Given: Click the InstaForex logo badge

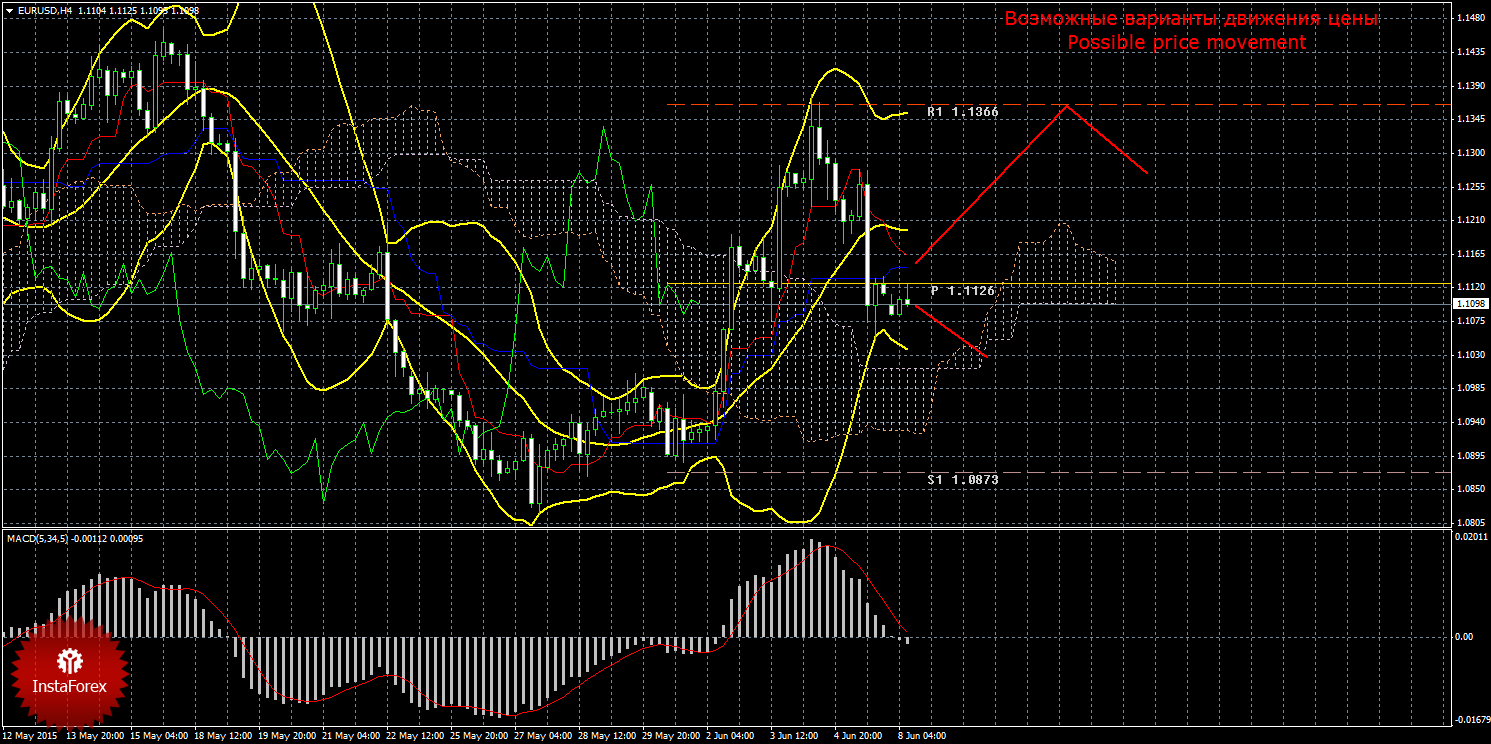Looking at the screenshot, I should click(x=69, y=672).
